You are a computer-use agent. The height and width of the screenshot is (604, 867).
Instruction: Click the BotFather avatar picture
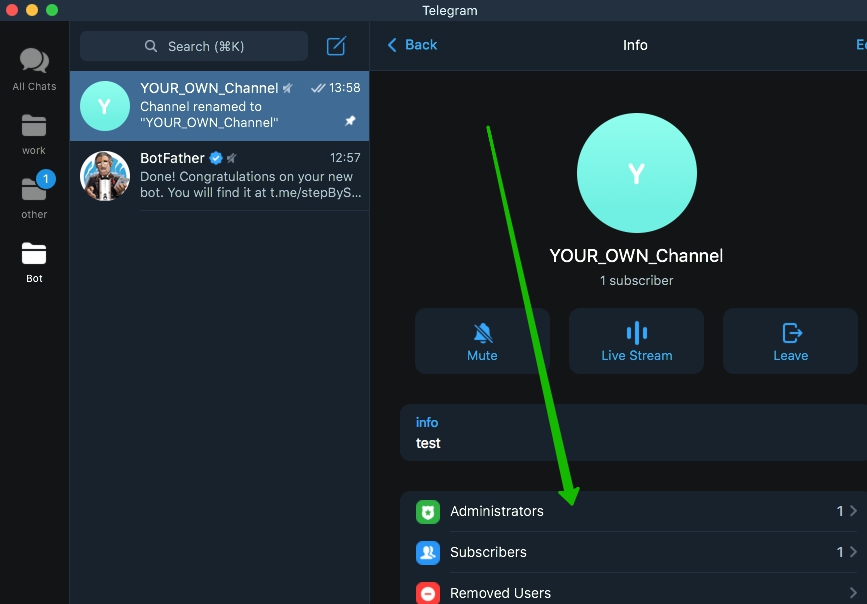[x=105, y=176]
